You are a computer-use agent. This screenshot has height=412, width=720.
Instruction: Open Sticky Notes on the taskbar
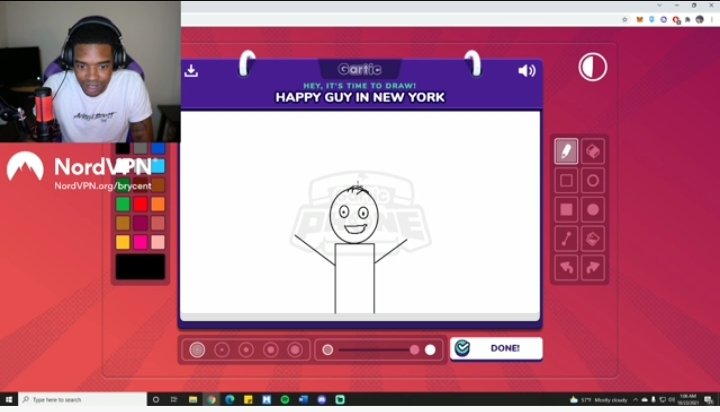248,400
